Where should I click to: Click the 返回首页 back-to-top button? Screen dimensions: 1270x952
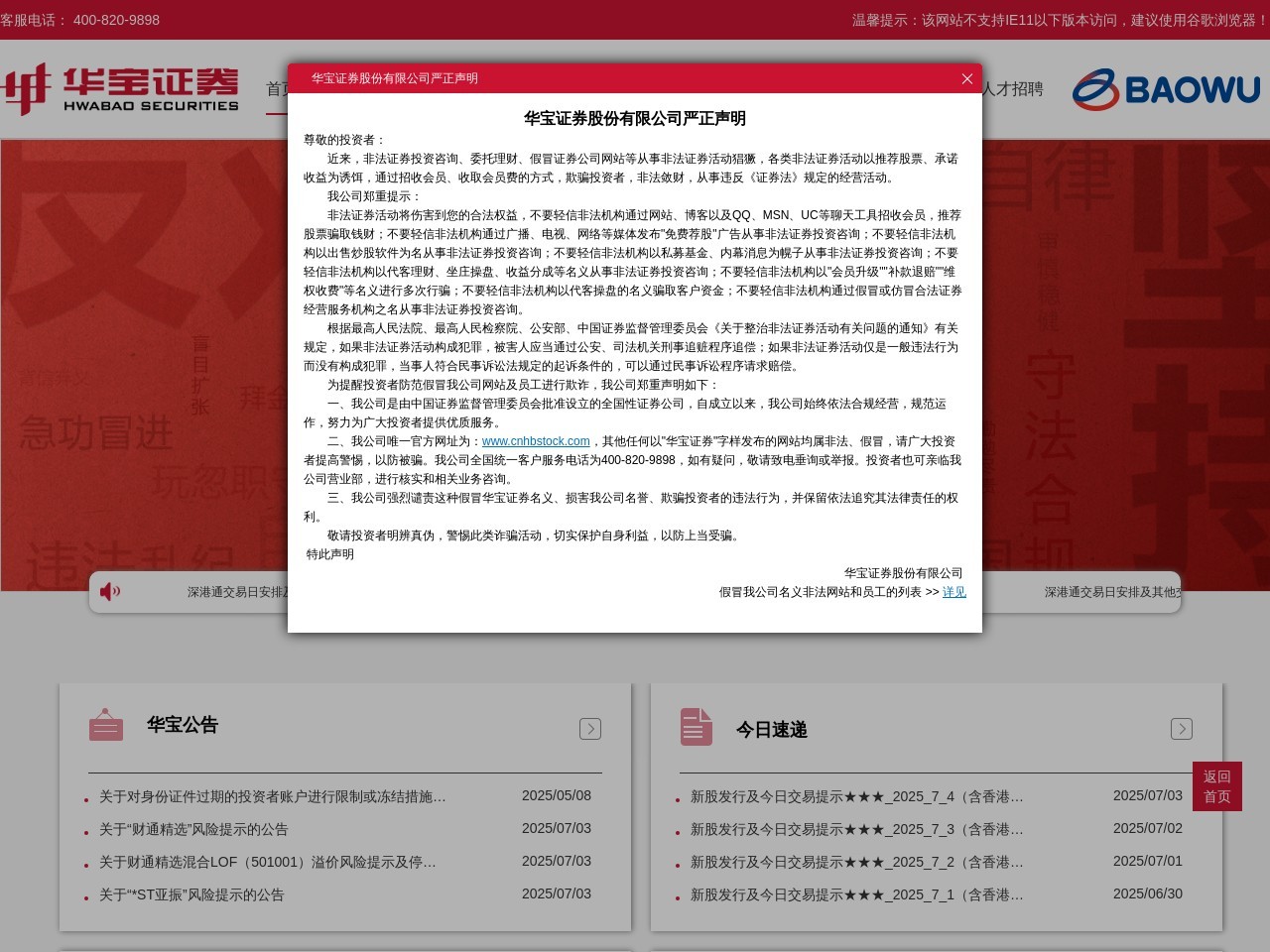point(1217,785)
